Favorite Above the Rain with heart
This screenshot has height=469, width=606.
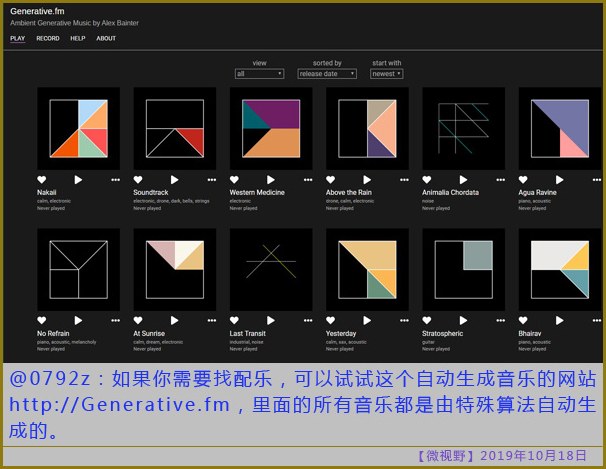330,180
